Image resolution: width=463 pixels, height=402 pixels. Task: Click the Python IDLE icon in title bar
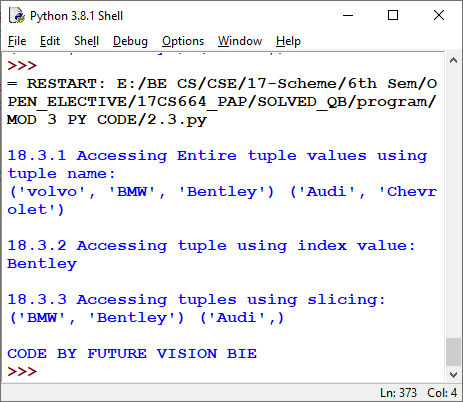pos(17,16)
